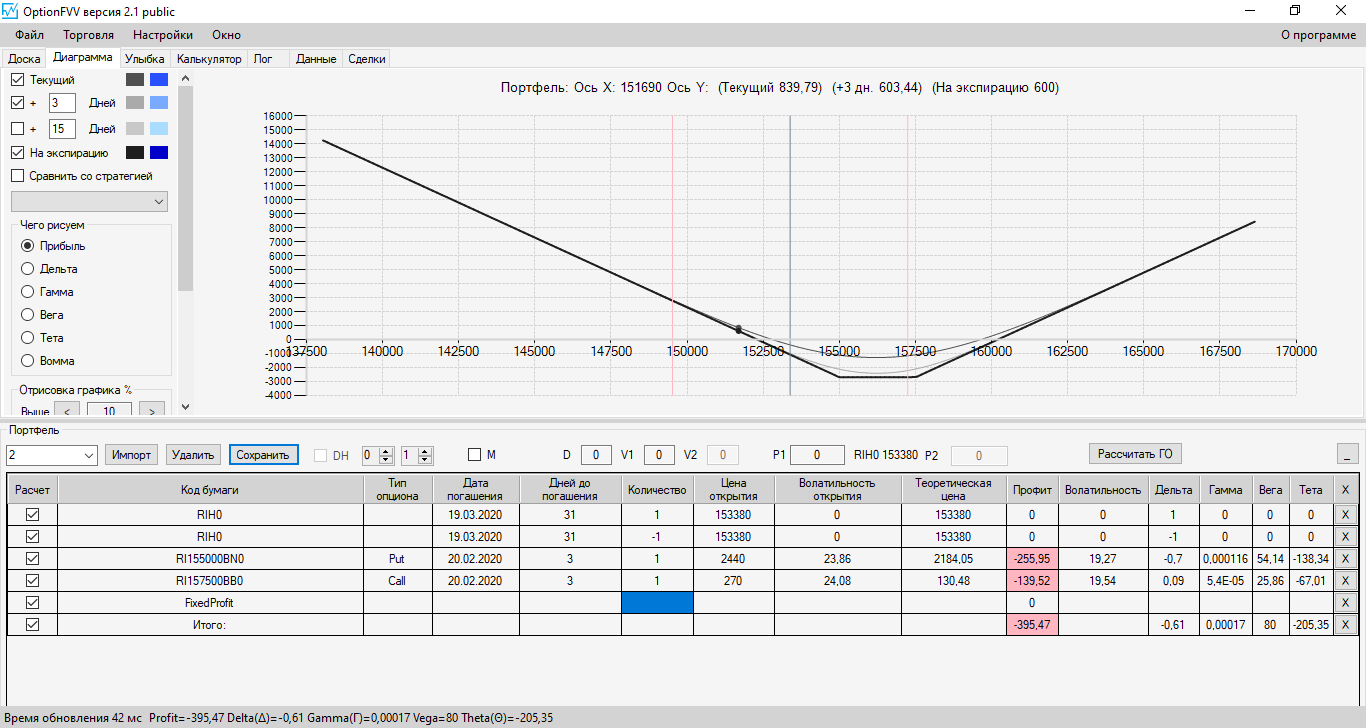This screenshot has height=728, width=1366.
Task: Click the left settings panel vertical scrollbar
Action: click(185, 240)
